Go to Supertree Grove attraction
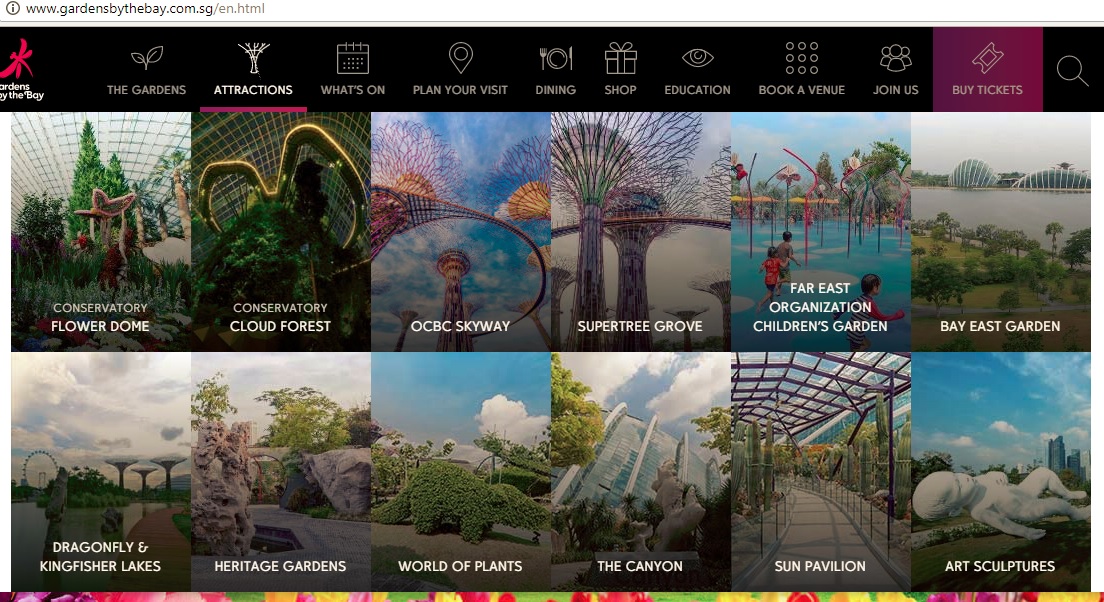Screen dimensions: 1104x602 tap(640, 231)
